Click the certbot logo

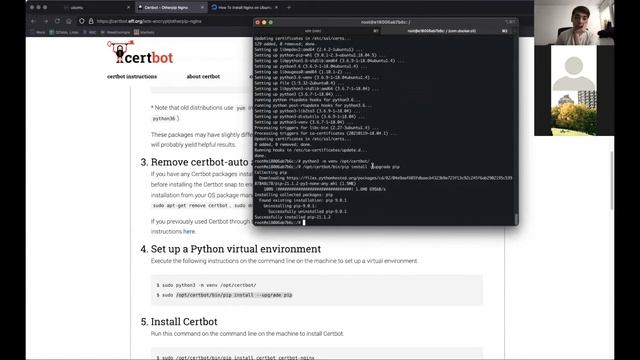click(140, 52)
